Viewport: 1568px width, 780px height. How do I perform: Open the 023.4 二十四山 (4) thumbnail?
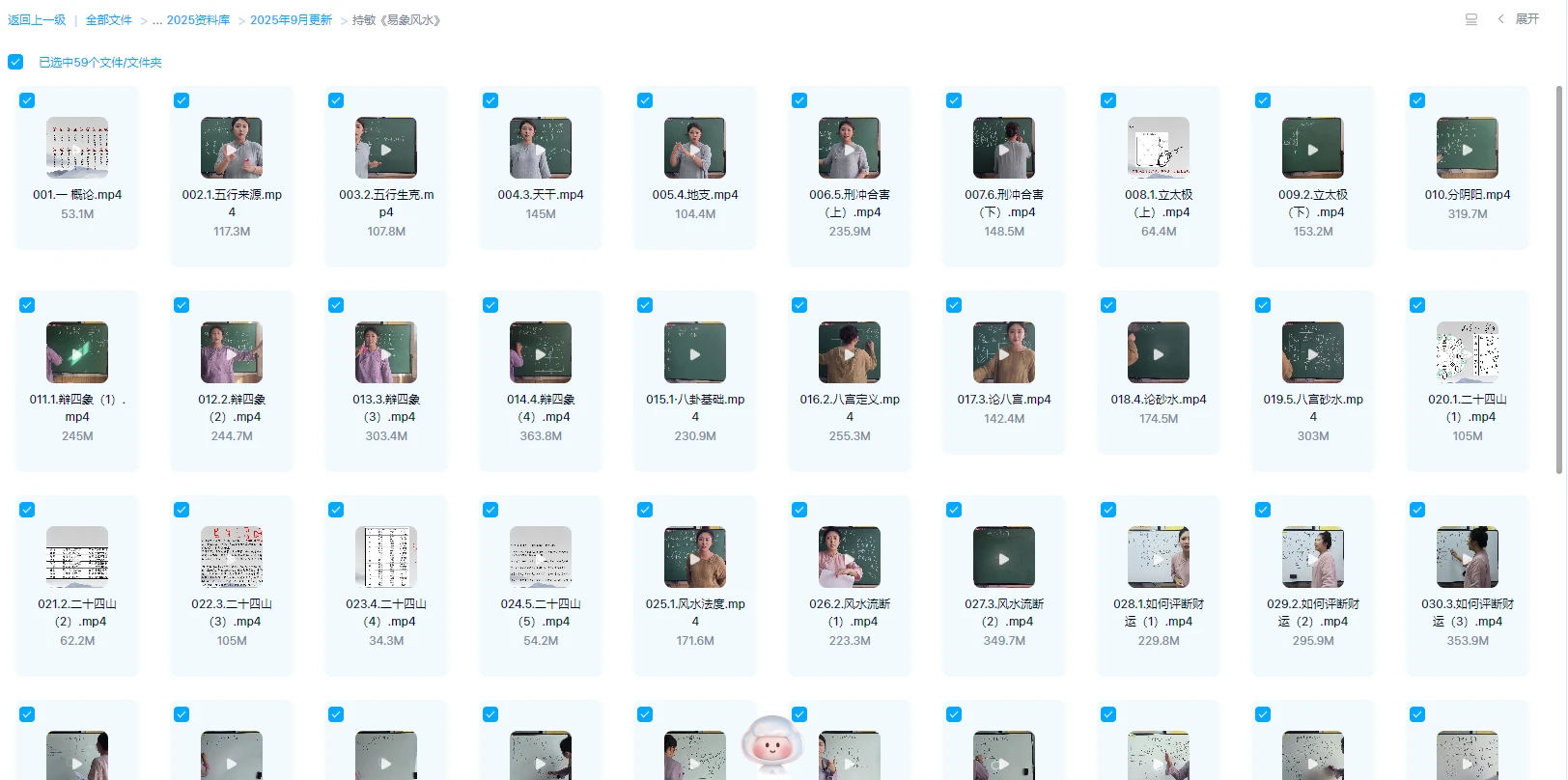(x=386, y=558)
